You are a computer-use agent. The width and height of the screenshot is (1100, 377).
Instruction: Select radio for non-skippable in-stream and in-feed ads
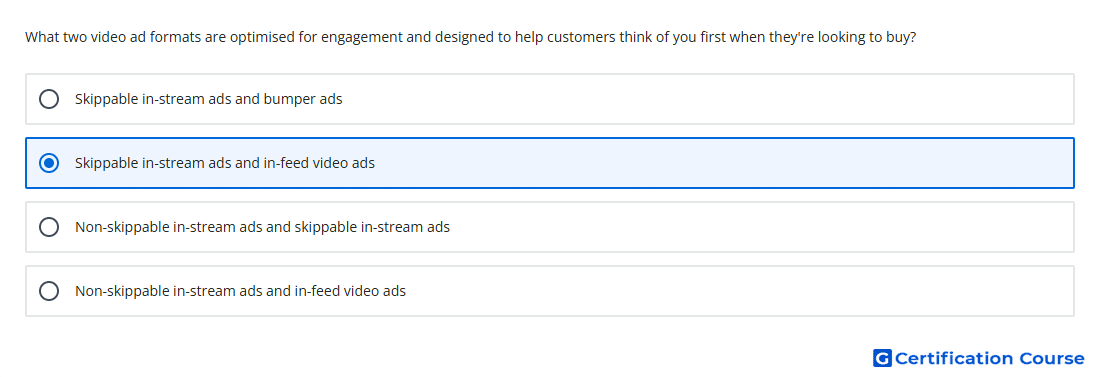pos(49,291)
